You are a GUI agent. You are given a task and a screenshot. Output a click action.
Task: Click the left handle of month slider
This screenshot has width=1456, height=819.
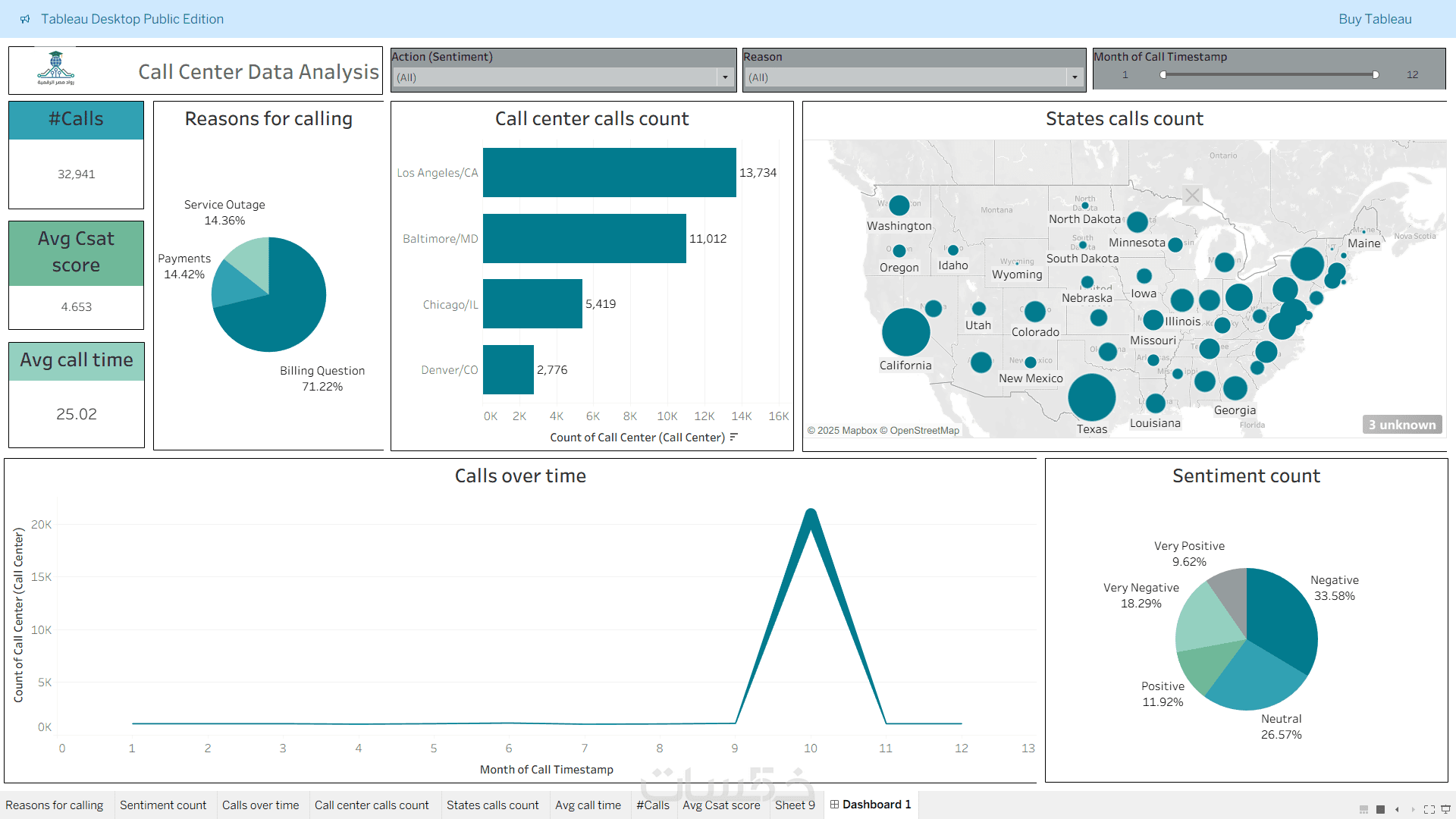[1163, 74]
